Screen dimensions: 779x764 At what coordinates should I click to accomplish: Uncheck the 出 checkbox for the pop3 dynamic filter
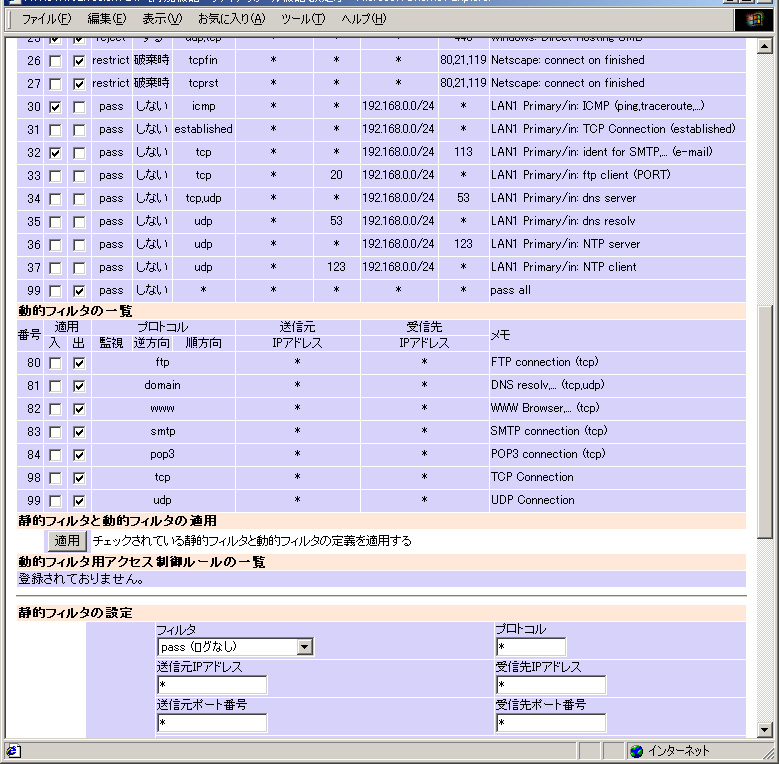[x=79, y=455]
